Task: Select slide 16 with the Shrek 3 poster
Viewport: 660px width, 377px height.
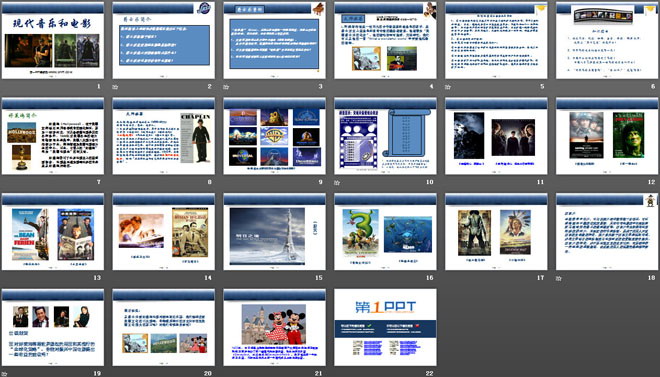Action: 386,232
